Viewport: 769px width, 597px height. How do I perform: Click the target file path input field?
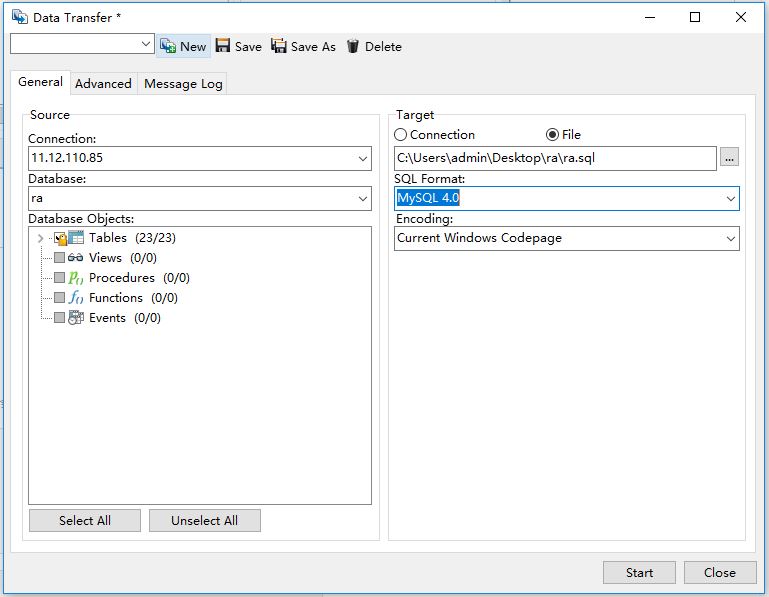tap(555, 158)
